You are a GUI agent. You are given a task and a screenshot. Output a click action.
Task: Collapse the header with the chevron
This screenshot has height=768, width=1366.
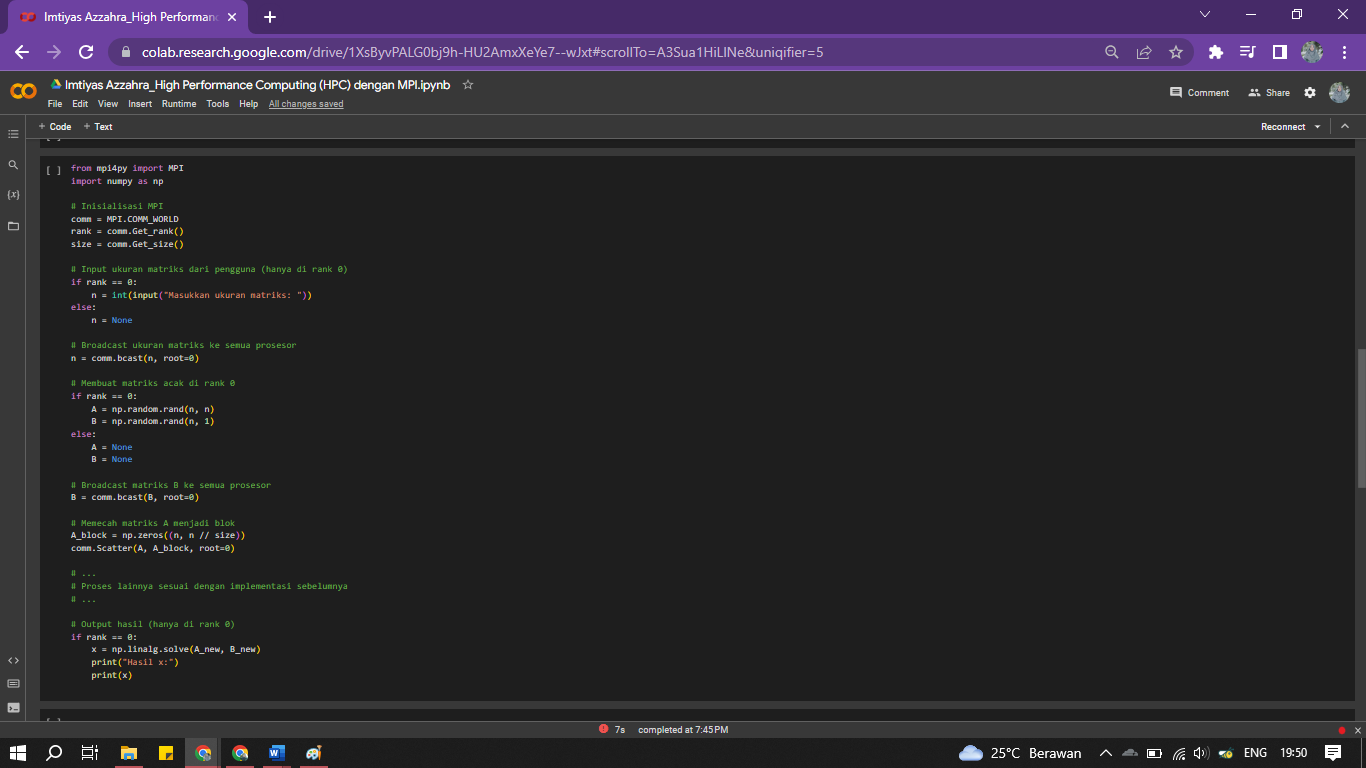coord(1345,127)
